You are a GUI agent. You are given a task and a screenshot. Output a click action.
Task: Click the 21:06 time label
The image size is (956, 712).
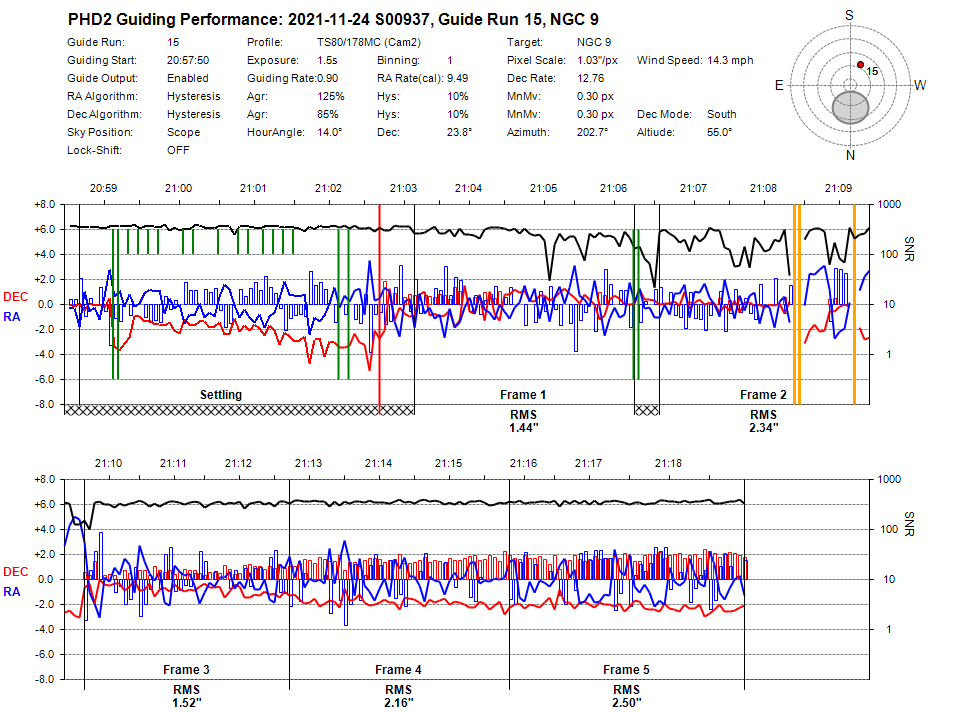(x=613, y=188)
